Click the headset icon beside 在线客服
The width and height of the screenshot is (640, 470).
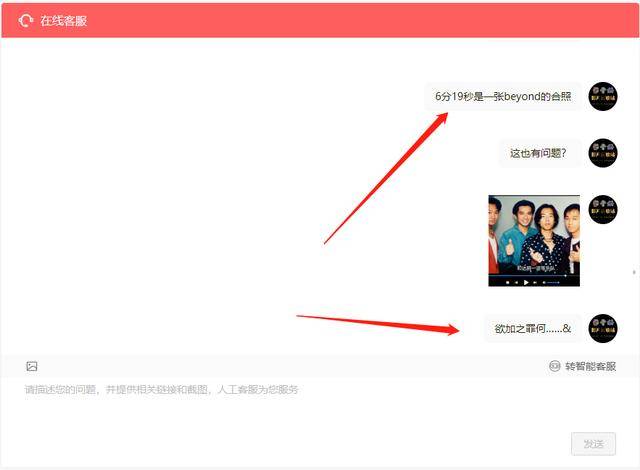click(x=25, y=20)
